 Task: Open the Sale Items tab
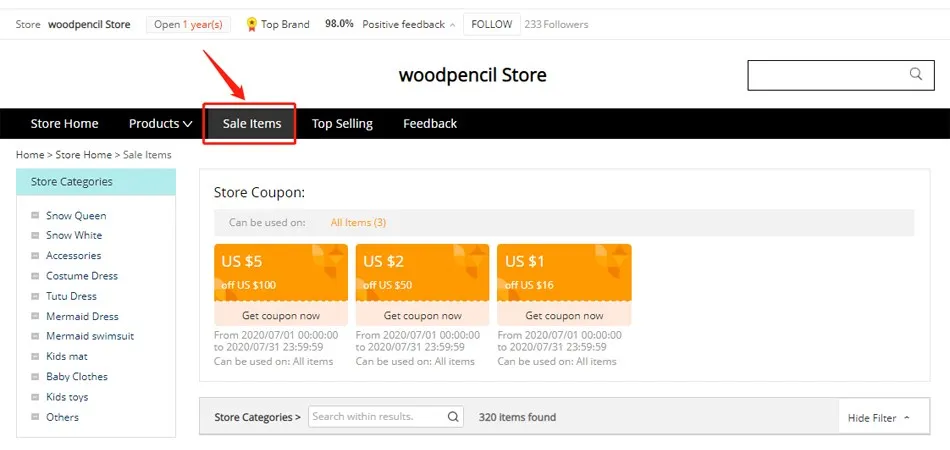coord(252,124)
